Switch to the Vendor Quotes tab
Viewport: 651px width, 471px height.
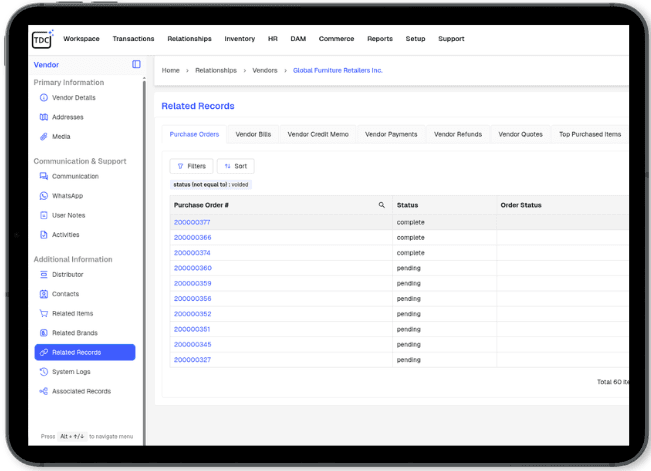coord(521,134)
